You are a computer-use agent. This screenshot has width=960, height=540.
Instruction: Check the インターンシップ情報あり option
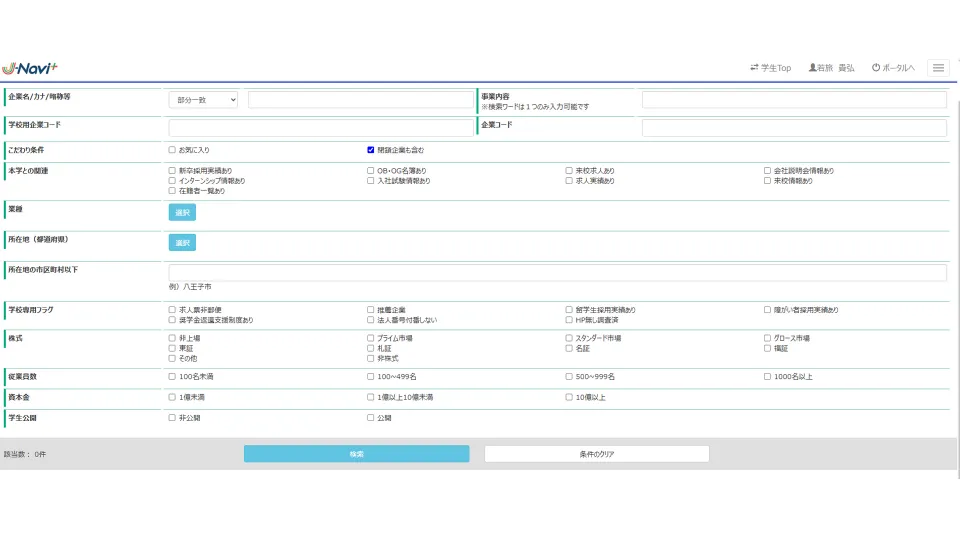172,181
